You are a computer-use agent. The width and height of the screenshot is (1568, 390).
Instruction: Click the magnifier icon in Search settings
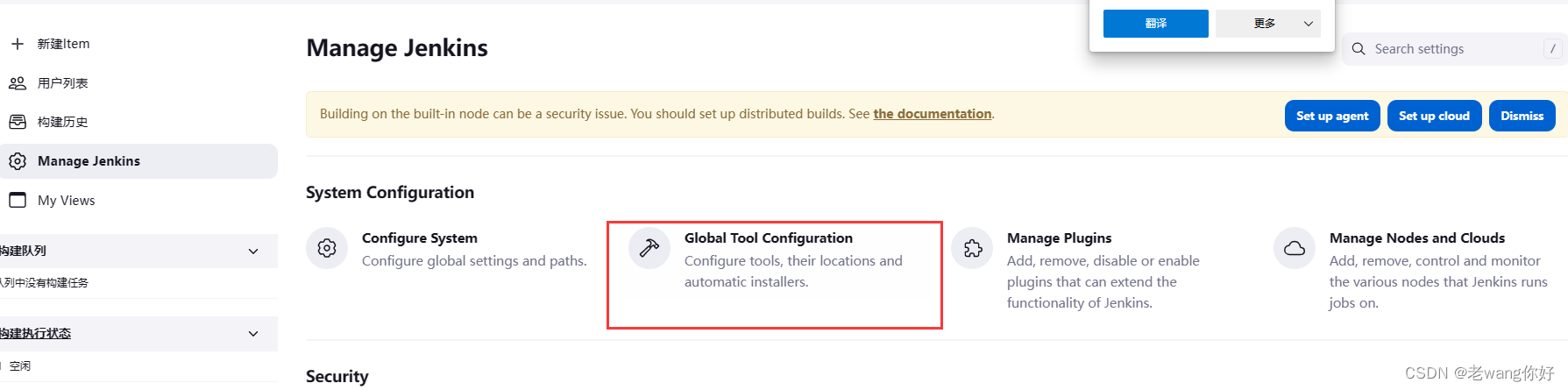[x=1359, y=49]
